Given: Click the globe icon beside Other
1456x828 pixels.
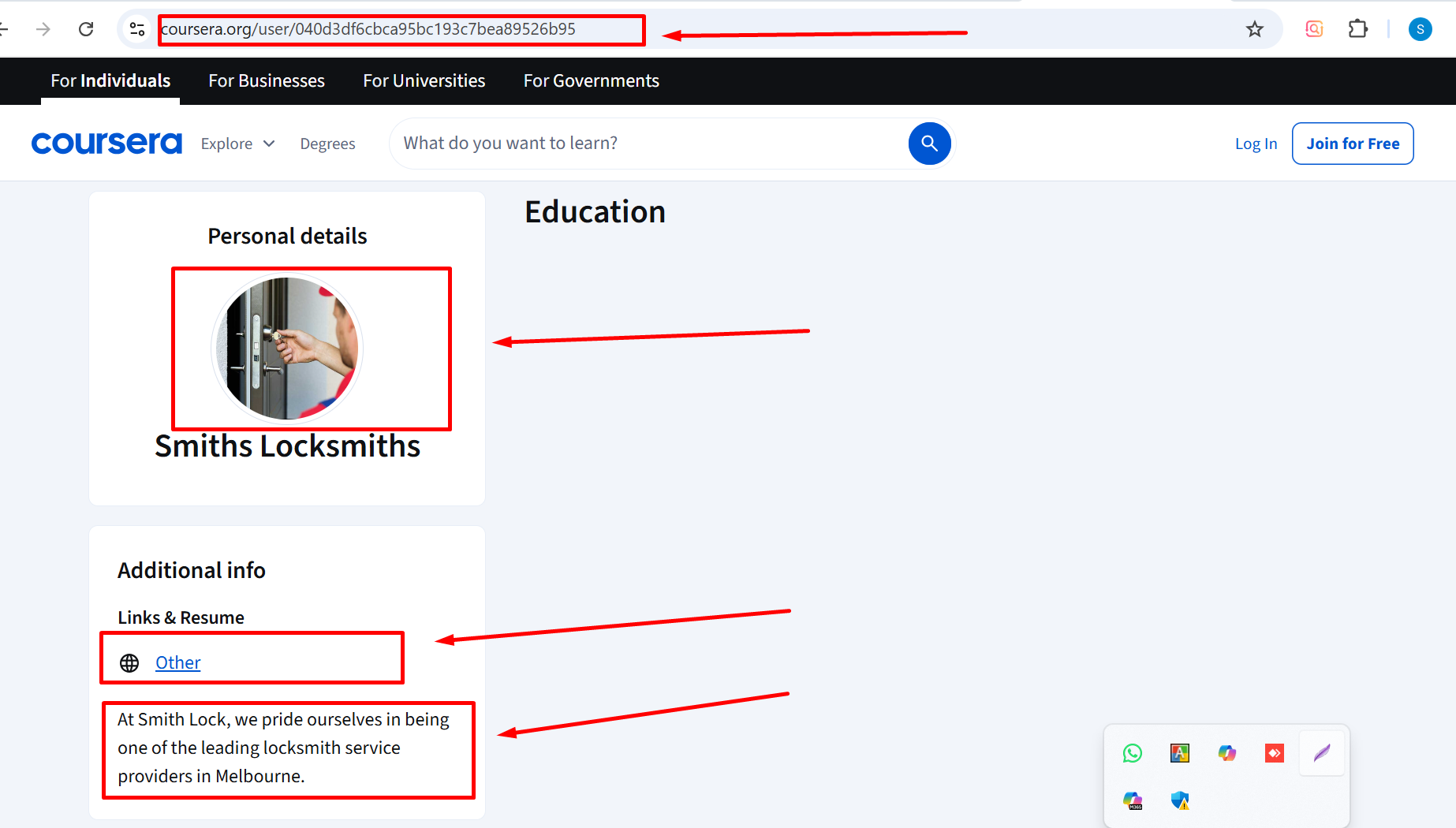Looking at the screenshot, I should pos(129,663).
